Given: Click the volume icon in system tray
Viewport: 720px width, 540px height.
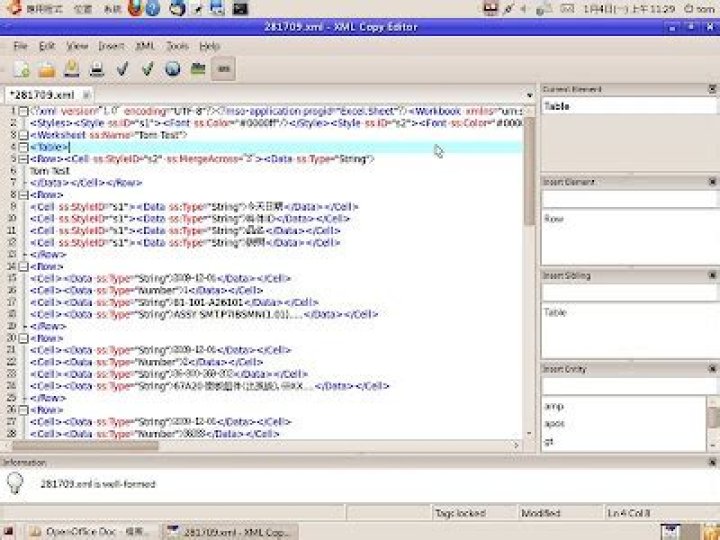Looking at the screenshot, I should pyautogui.click(x=523, y=9).
